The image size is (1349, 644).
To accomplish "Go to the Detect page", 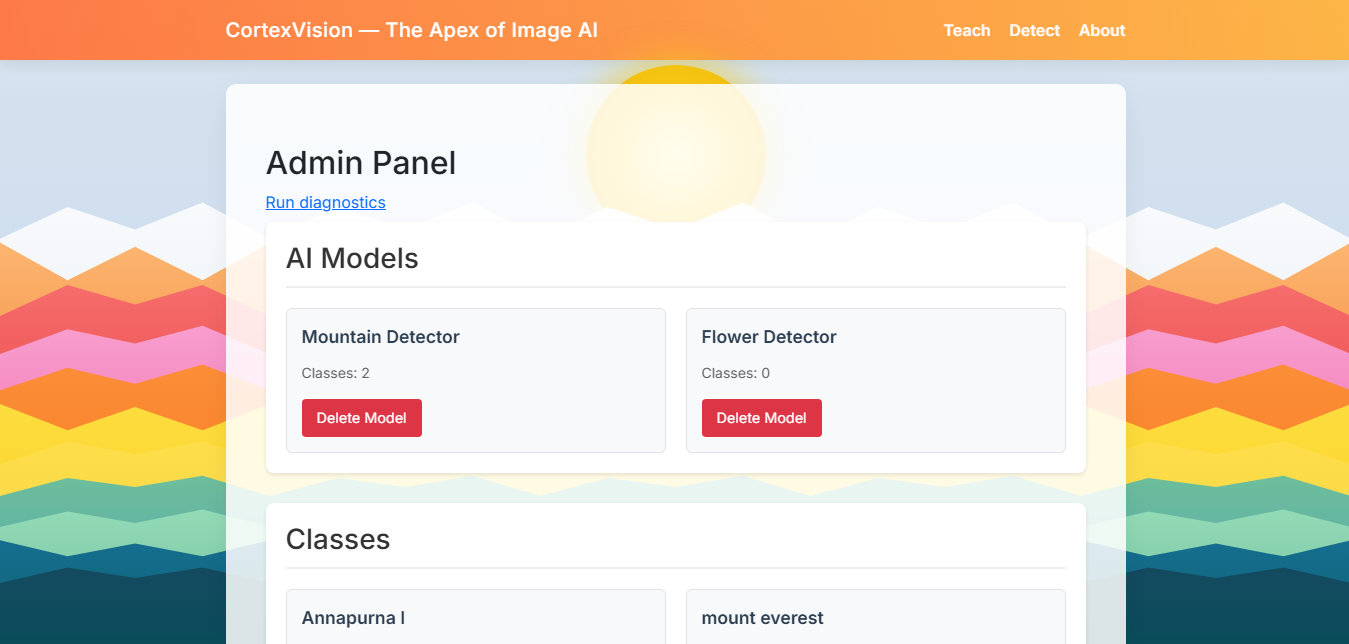I will click(1034, 30).
